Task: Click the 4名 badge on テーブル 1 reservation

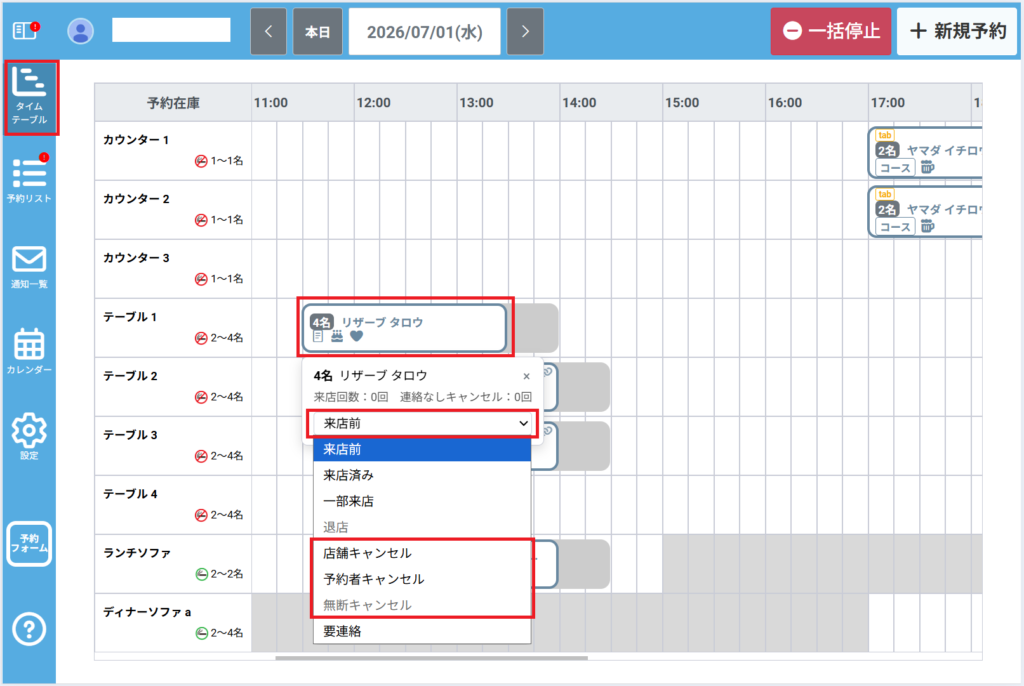Action: pos(322,322)
